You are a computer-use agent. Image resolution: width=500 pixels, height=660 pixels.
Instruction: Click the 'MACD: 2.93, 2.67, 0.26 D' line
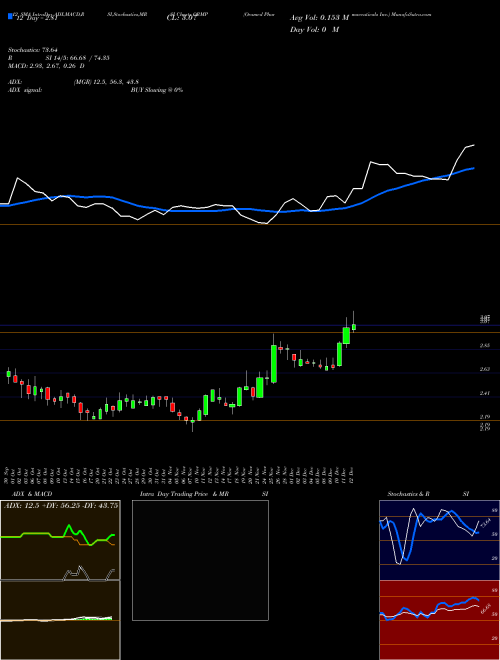point(46,66)
